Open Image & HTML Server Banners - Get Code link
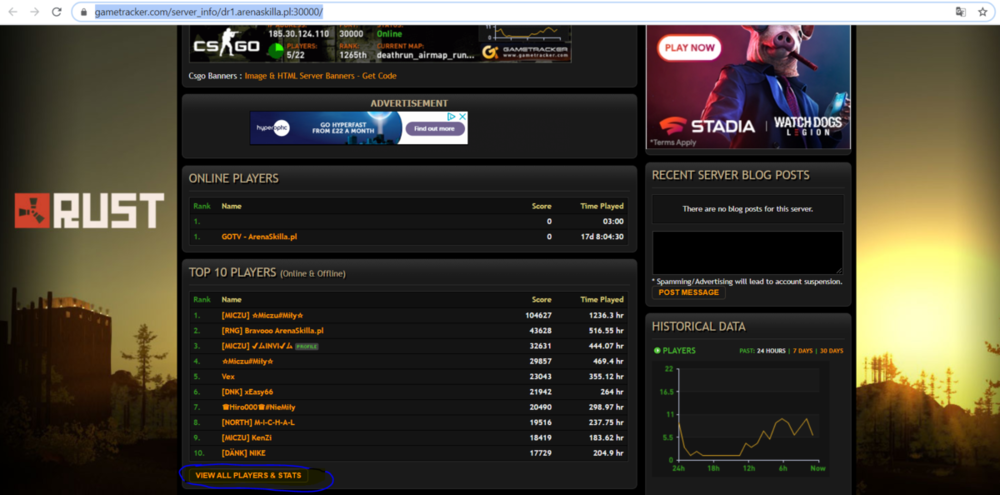This screenshot has width=1000, height=495. coord(320,76)
